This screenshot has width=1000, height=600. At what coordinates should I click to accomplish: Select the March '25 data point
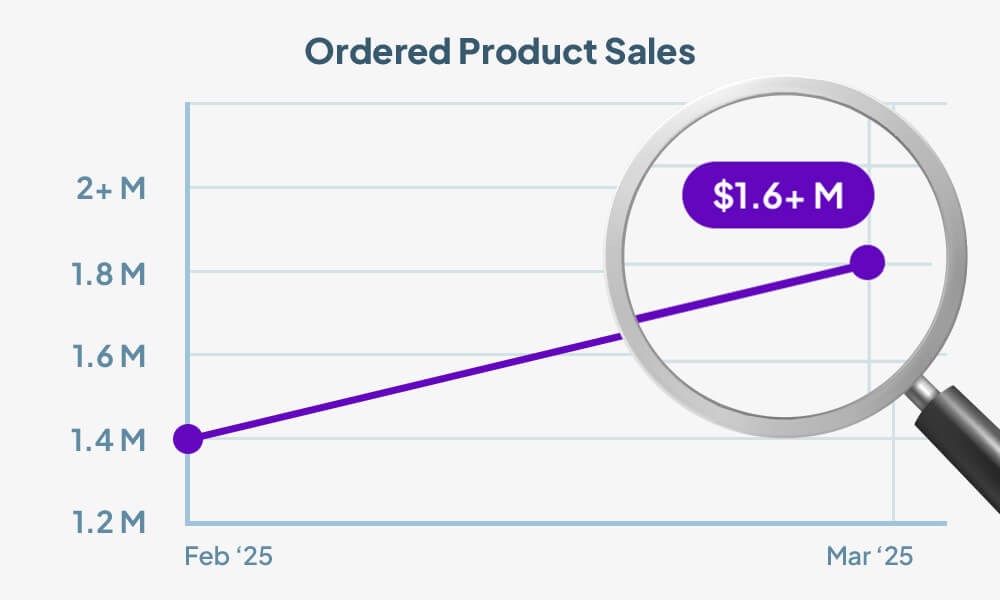coord(867,263)
